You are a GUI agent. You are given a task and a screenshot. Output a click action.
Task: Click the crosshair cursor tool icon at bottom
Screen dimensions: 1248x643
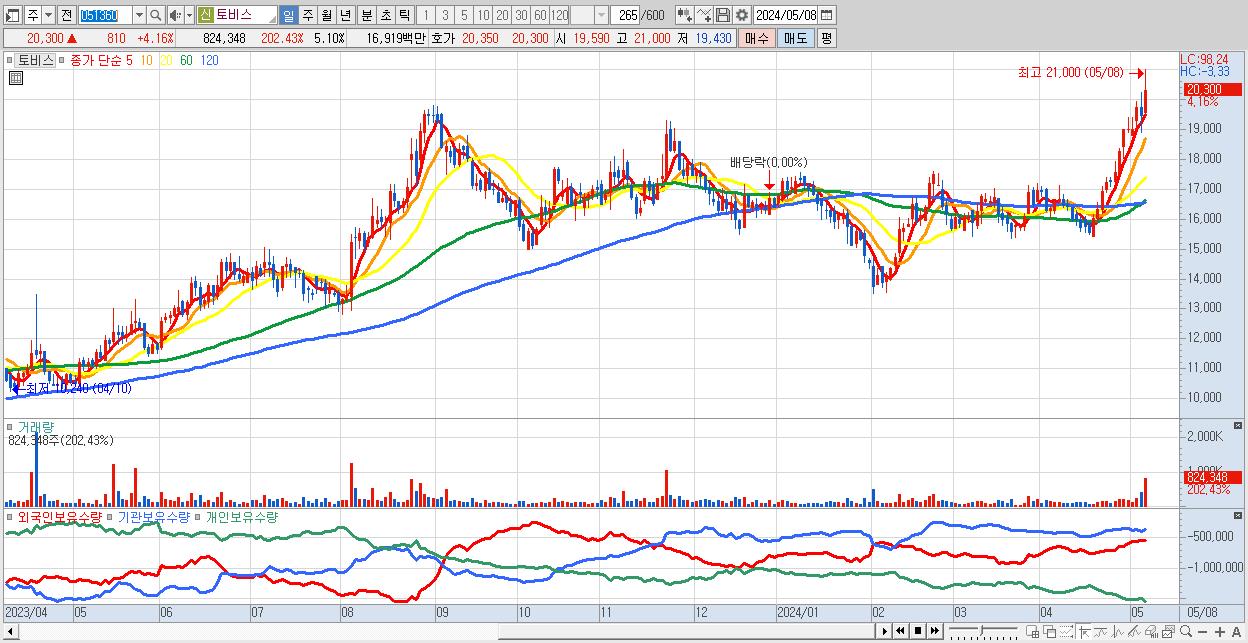[x=1085, y=632]
